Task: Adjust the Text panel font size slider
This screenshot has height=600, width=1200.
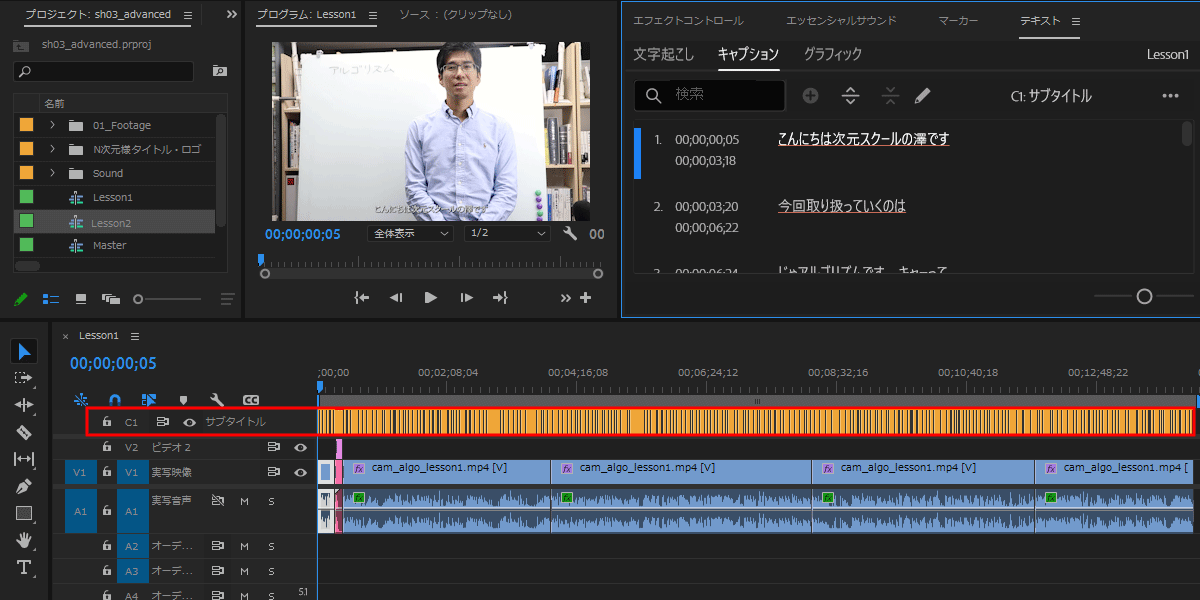Action: 1144,296
